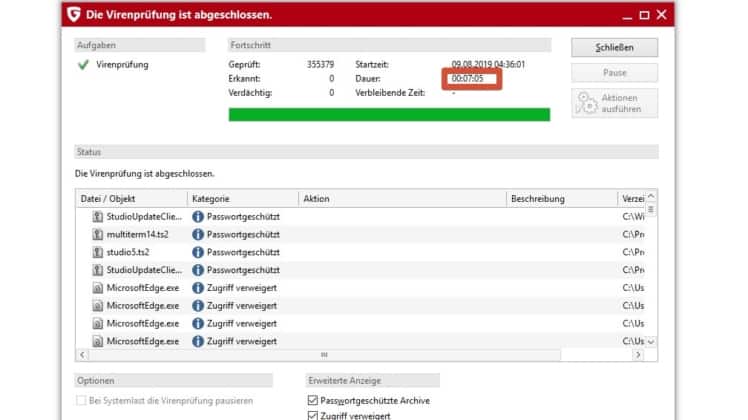The image size is (748, 420).
Task: Sort by Kategorie column header
Action: point(243,199)
